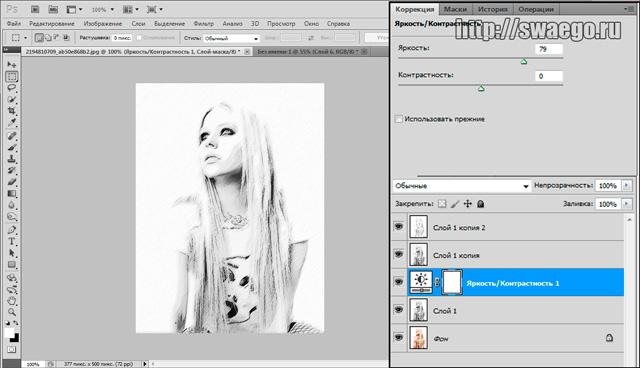Select the Brush tool
Screen dimensions: 640x368
pyautogui.click(x=12, y=147)
